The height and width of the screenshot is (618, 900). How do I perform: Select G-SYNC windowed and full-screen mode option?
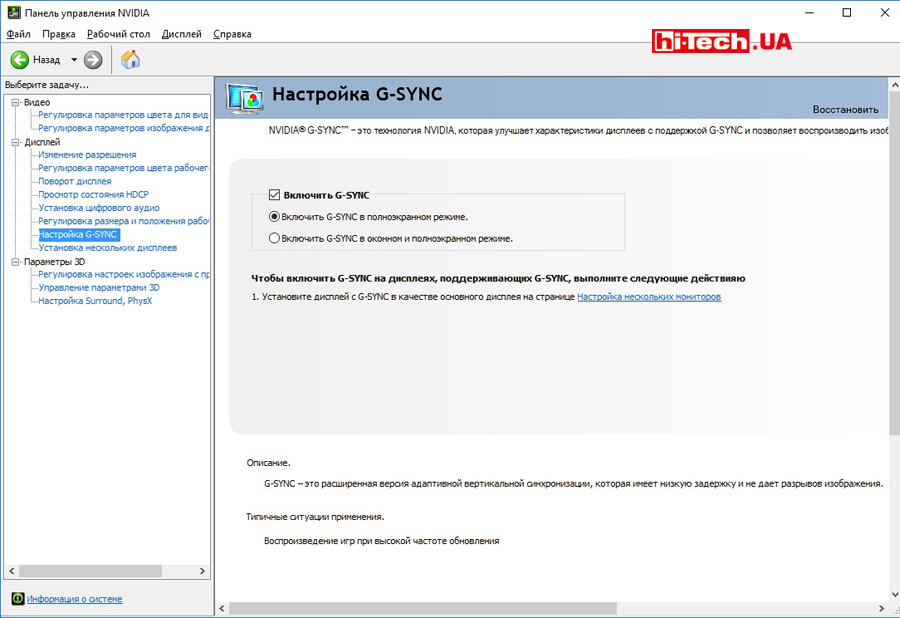275,238
